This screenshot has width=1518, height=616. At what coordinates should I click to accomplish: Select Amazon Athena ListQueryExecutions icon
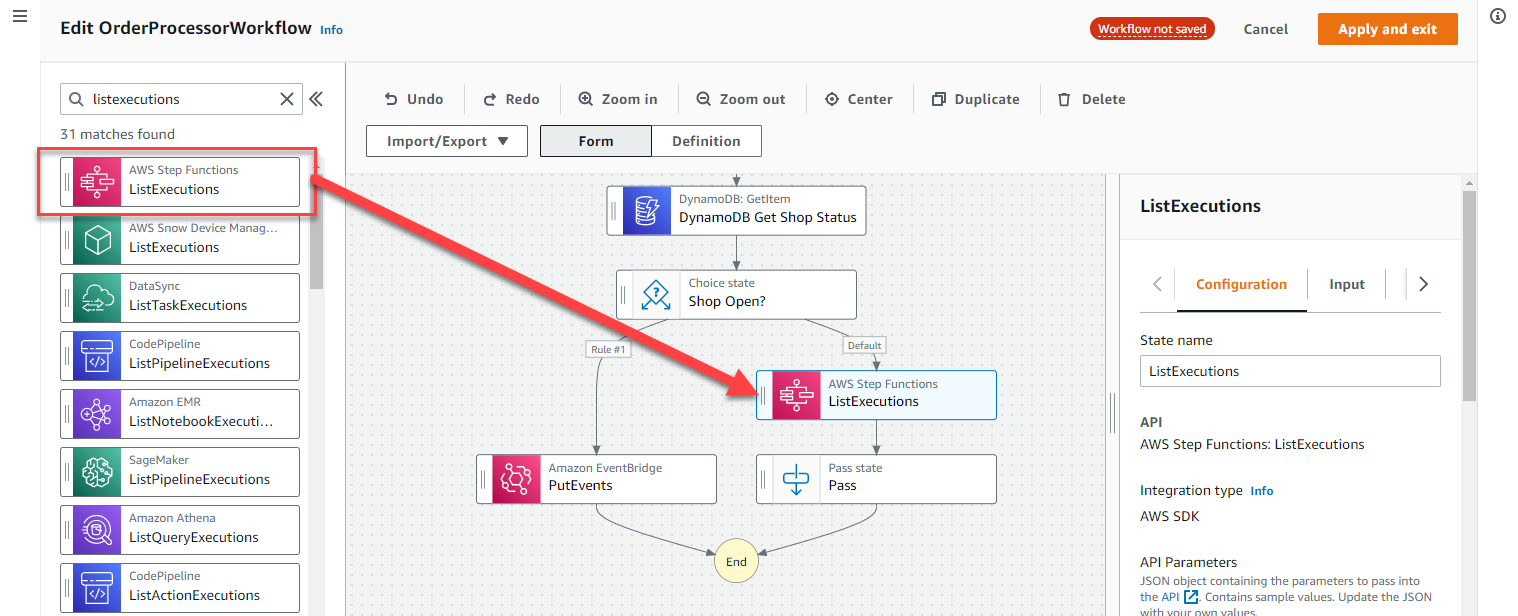pos(96,530)
